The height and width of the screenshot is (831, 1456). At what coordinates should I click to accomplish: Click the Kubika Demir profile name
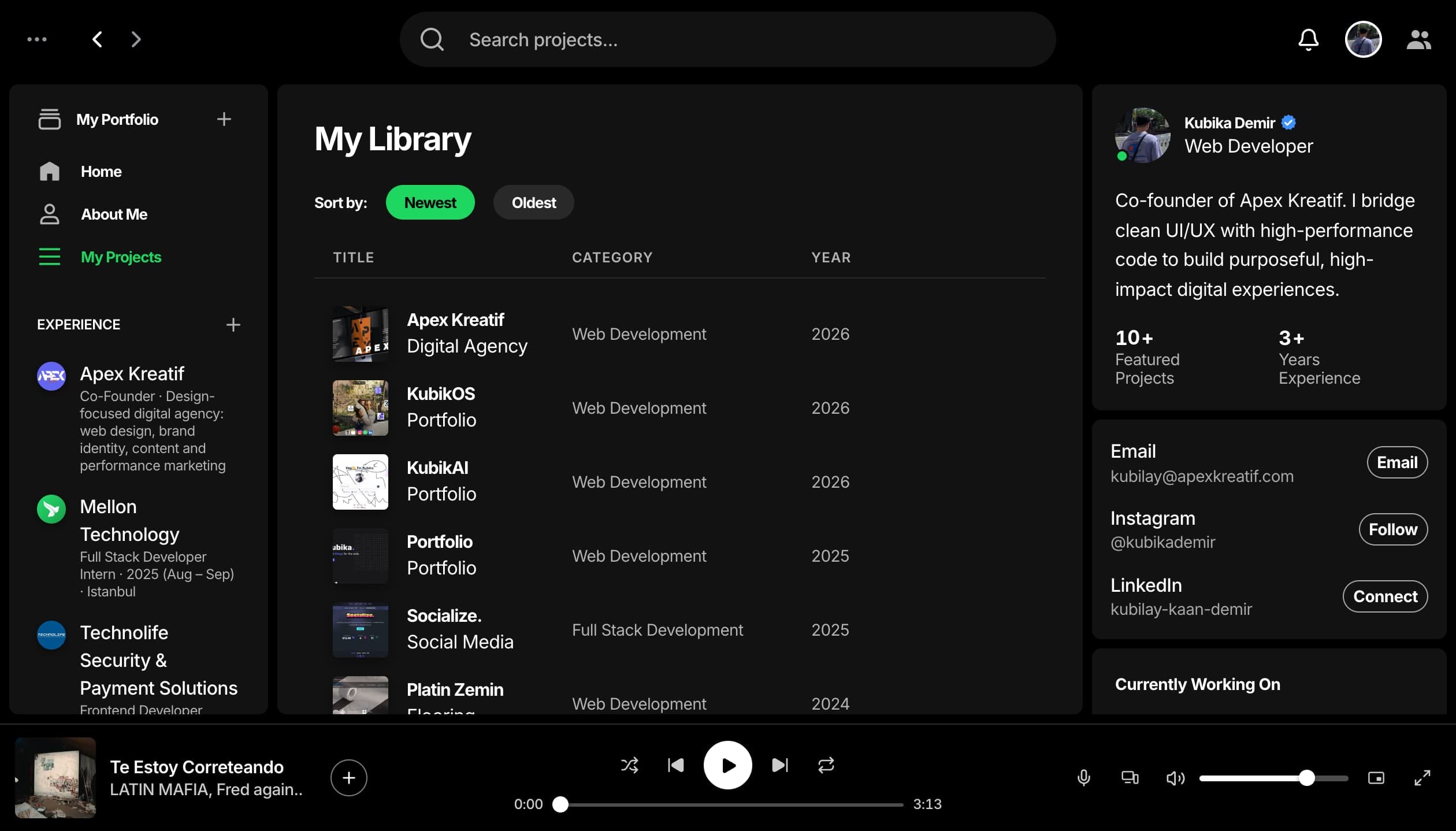pyautogui.click(x=1229, y=123)
